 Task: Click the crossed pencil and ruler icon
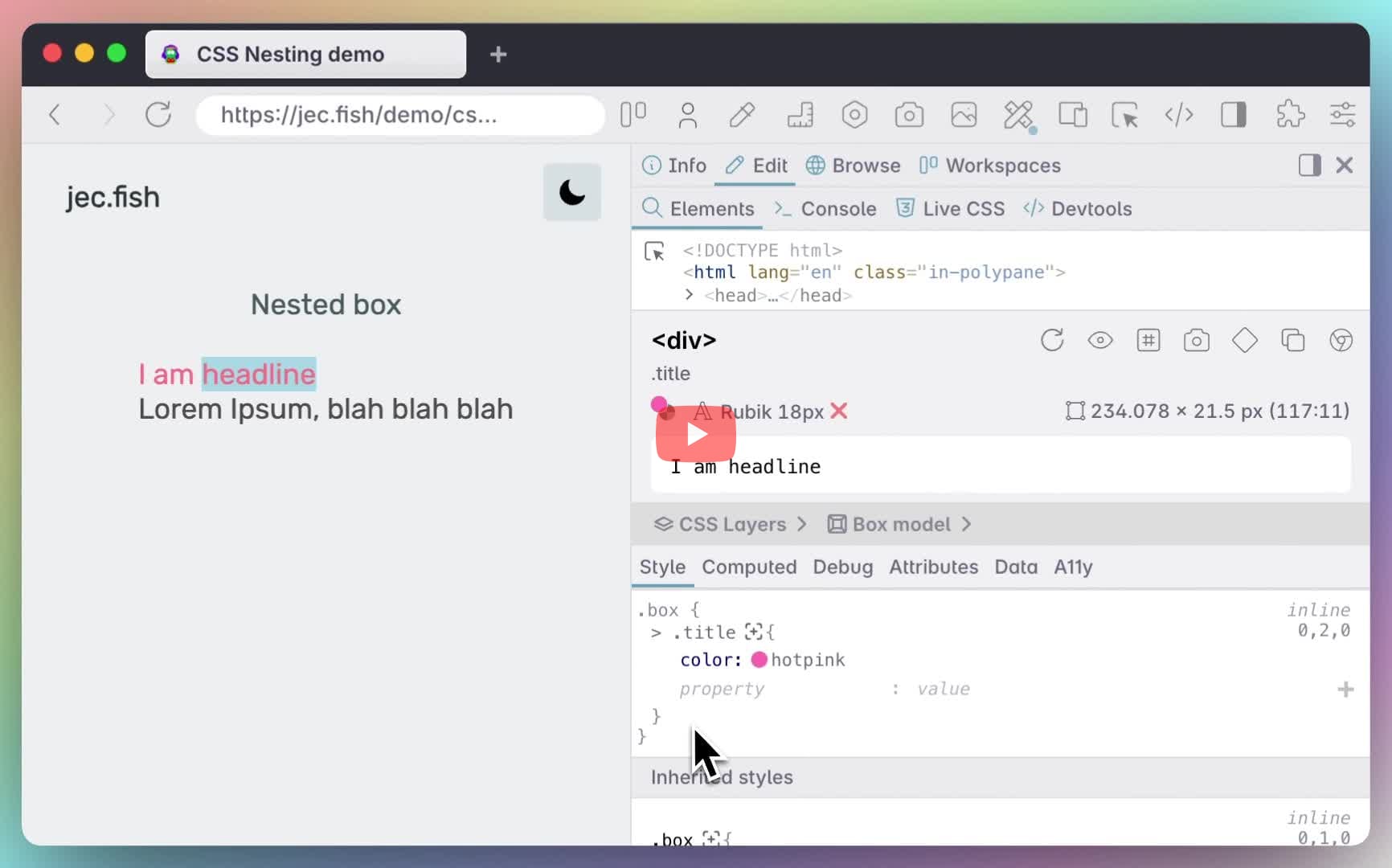(1018, 116)
